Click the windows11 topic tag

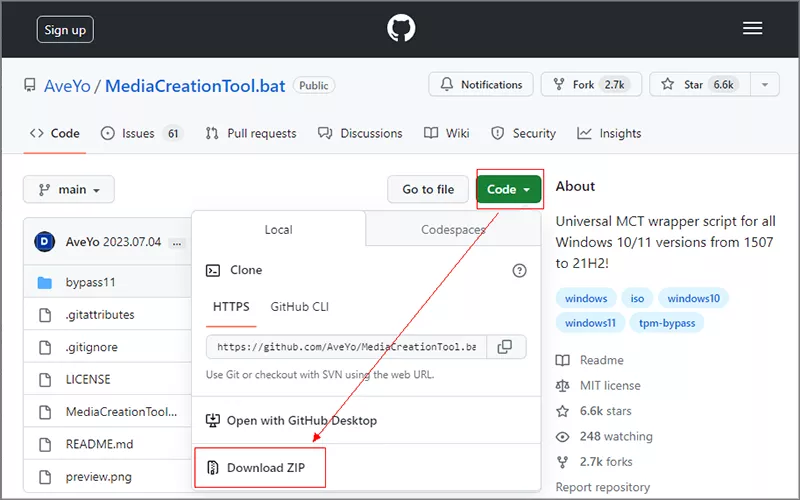point(590,323)
